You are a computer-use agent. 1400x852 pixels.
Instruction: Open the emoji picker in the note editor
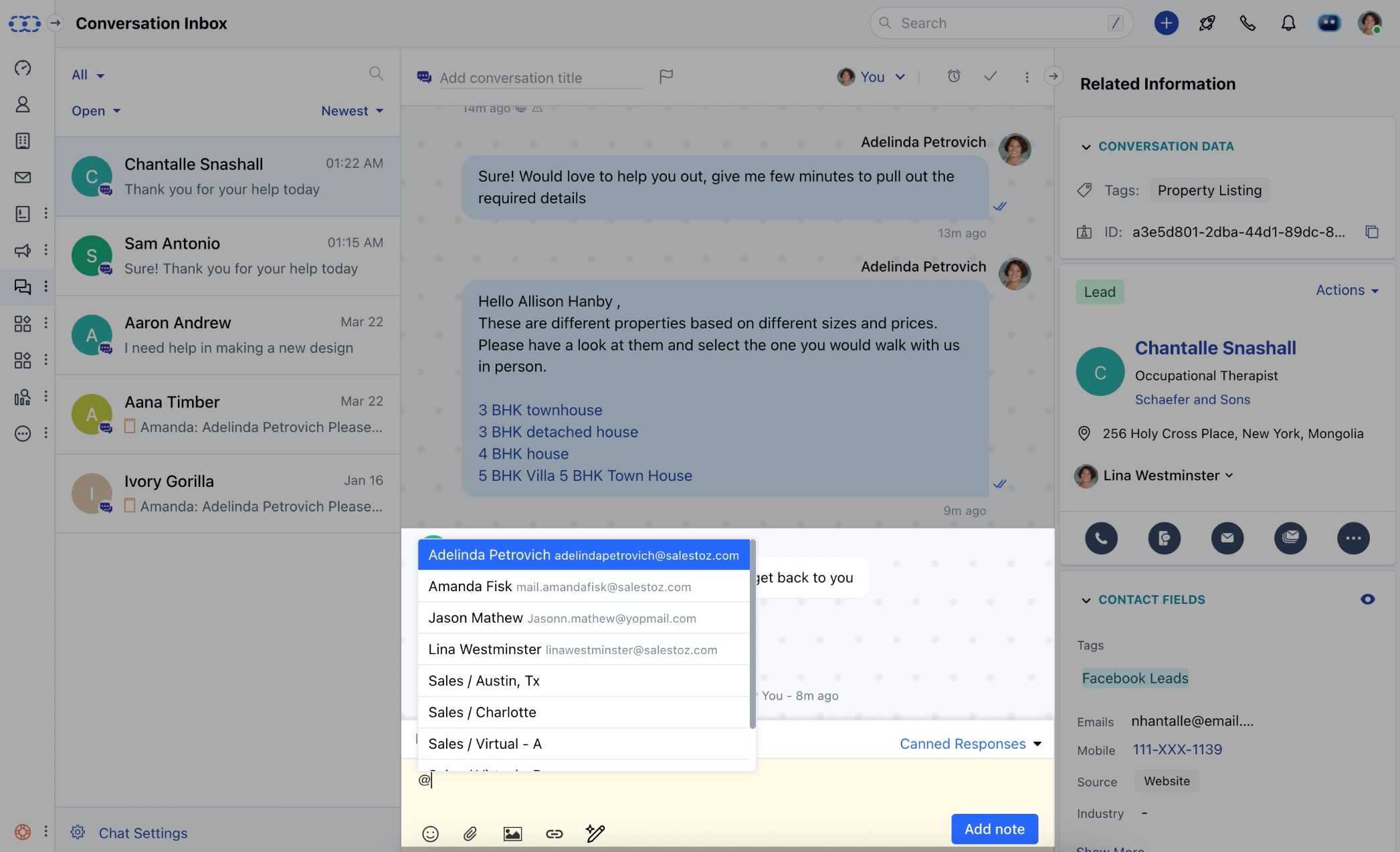[x=430, y=833]
